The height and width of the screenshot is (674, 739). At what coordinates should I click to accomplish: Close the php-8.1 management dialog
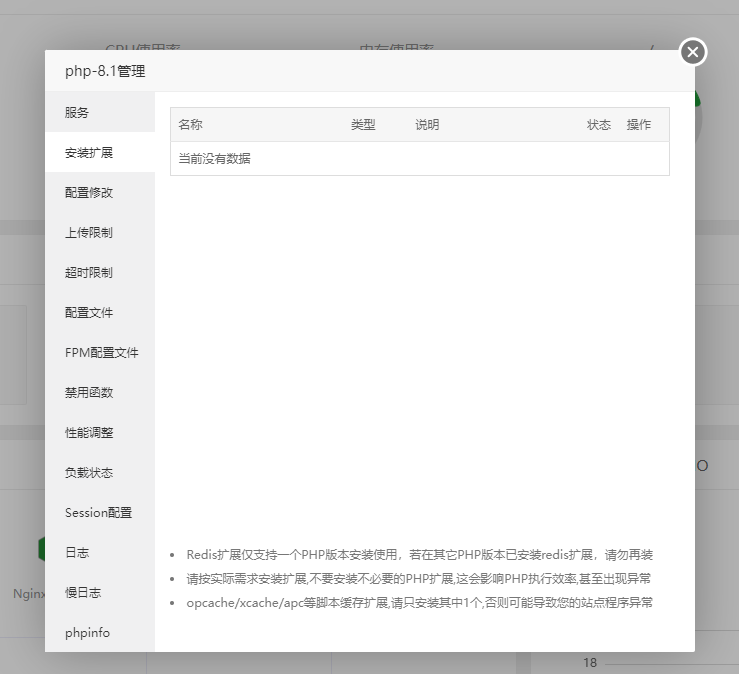tap(693, 52)
